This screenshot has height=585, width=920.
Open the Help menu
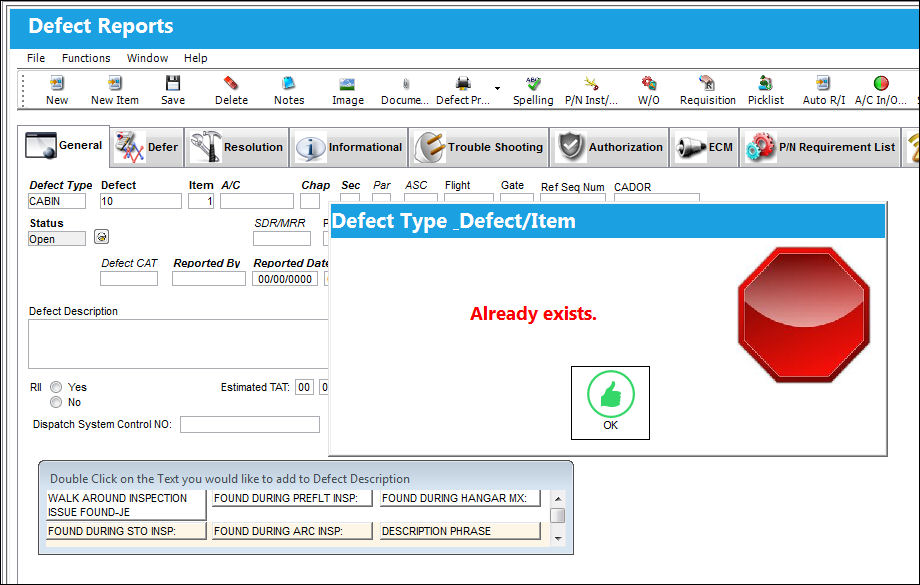click(x=195, y=58)
